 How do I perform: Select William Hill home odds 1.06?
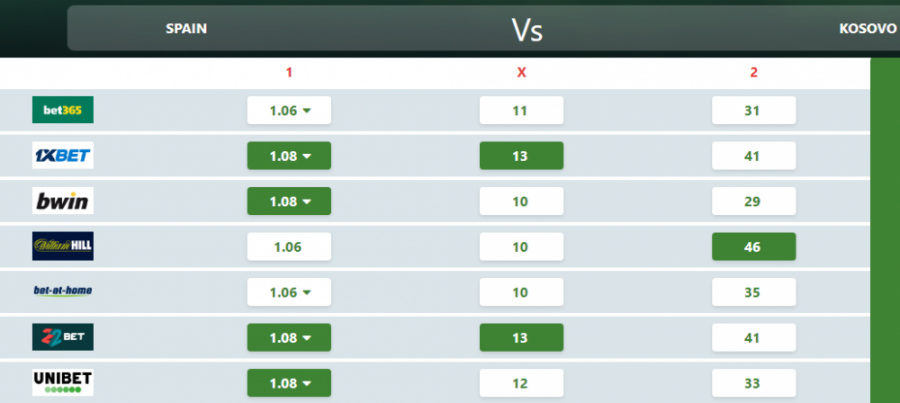pos(289,247)
